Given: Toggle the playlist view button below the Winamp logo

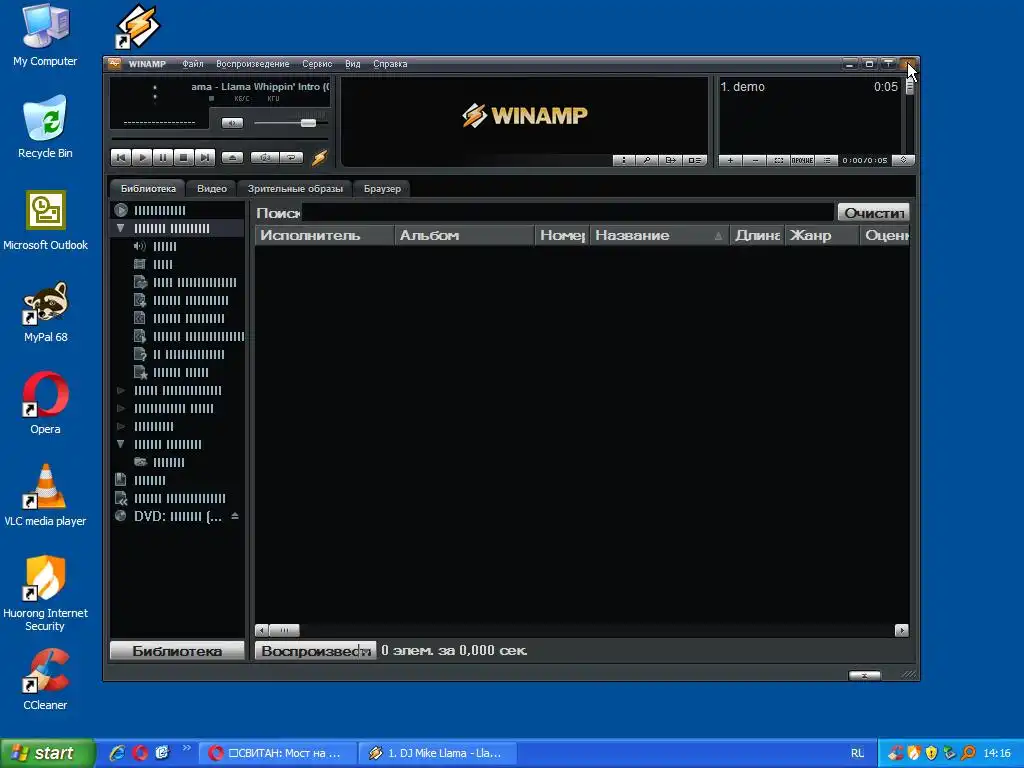Looking at the screenshot, I should pos(695,160).
